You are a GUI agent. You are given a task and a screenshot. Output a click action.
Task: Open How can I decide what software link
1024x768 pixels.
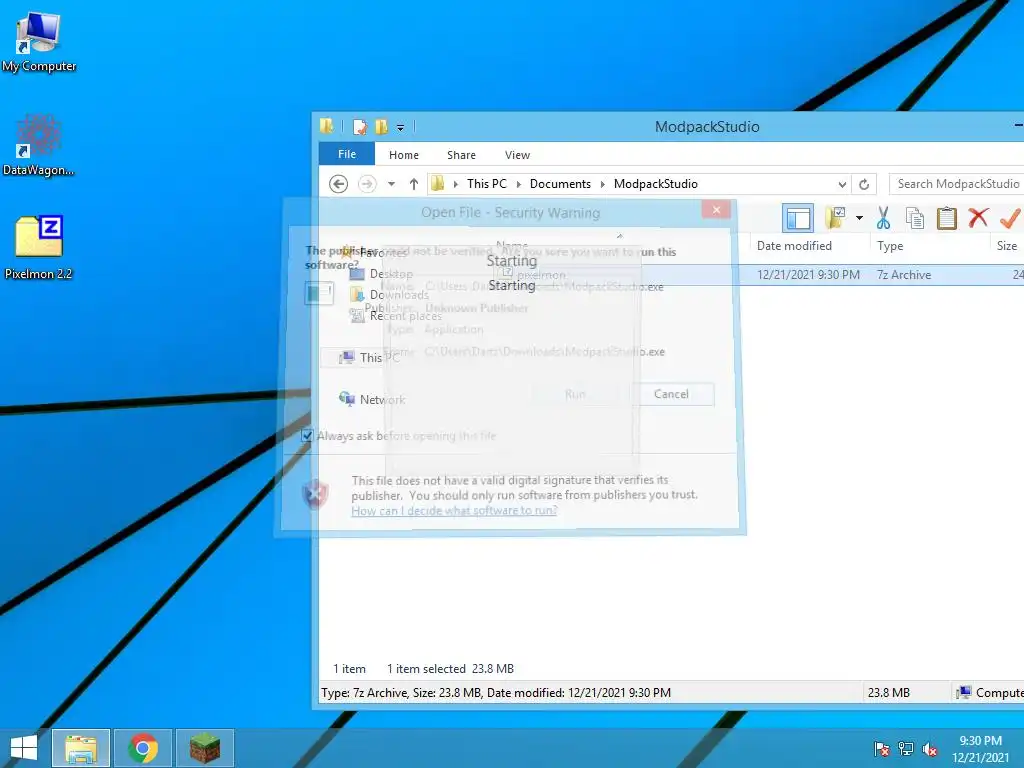point(455,511)
